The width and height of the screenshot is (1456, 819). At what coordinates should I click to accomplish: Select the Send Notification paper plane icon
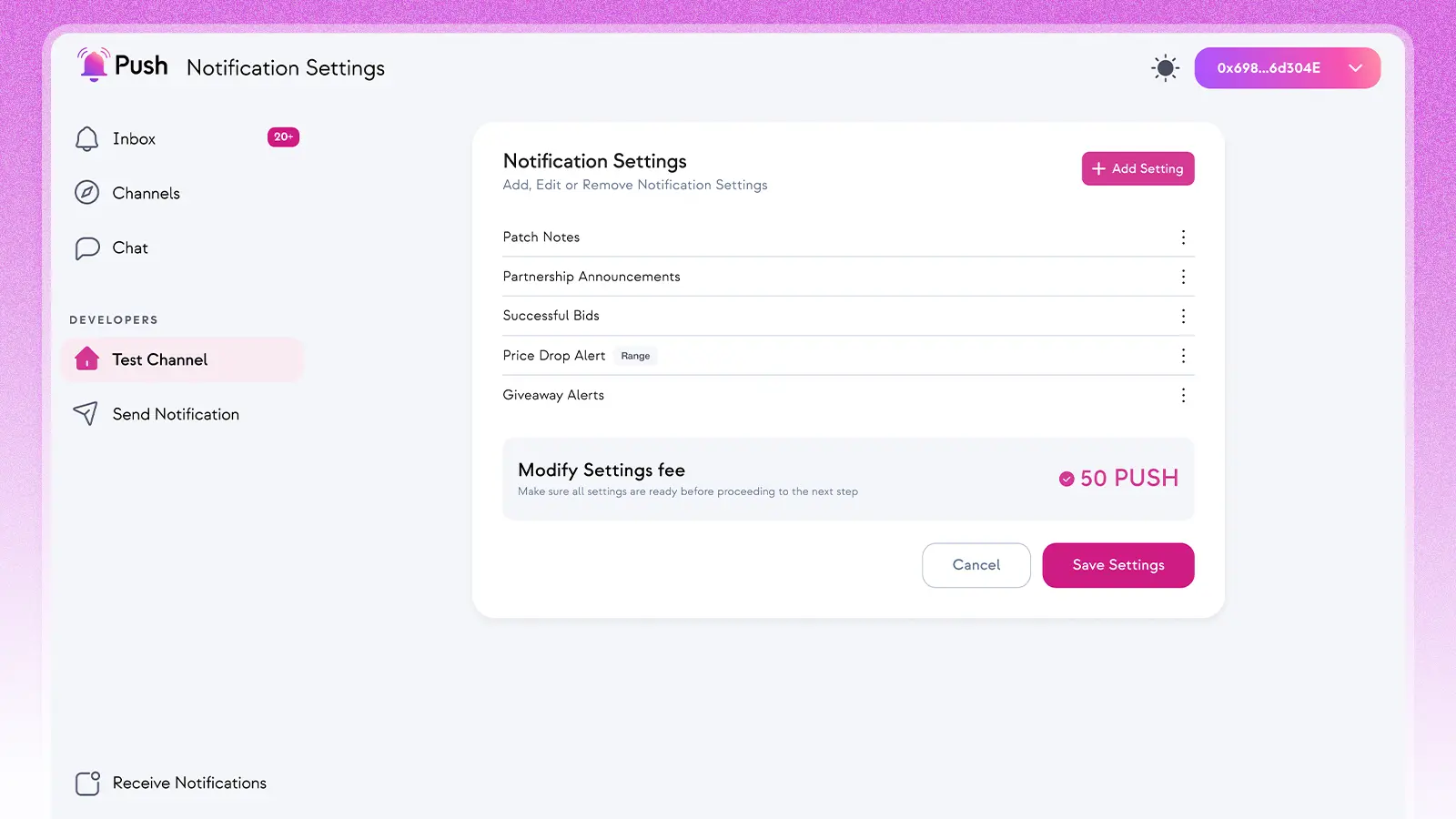click(x=86, y=413)
